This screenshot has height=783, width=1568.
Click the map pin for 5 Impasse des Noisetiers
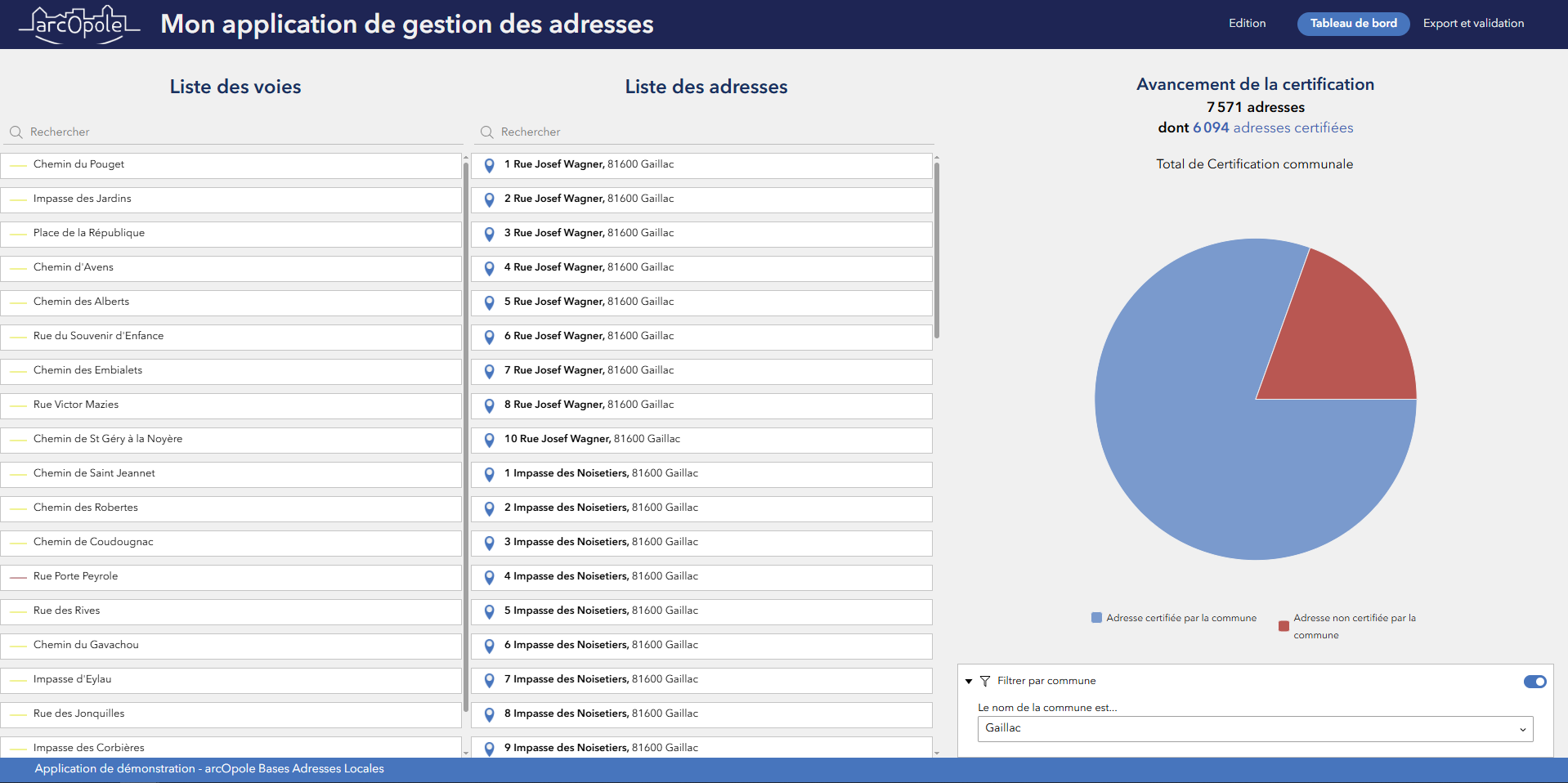tap(490, 611)
